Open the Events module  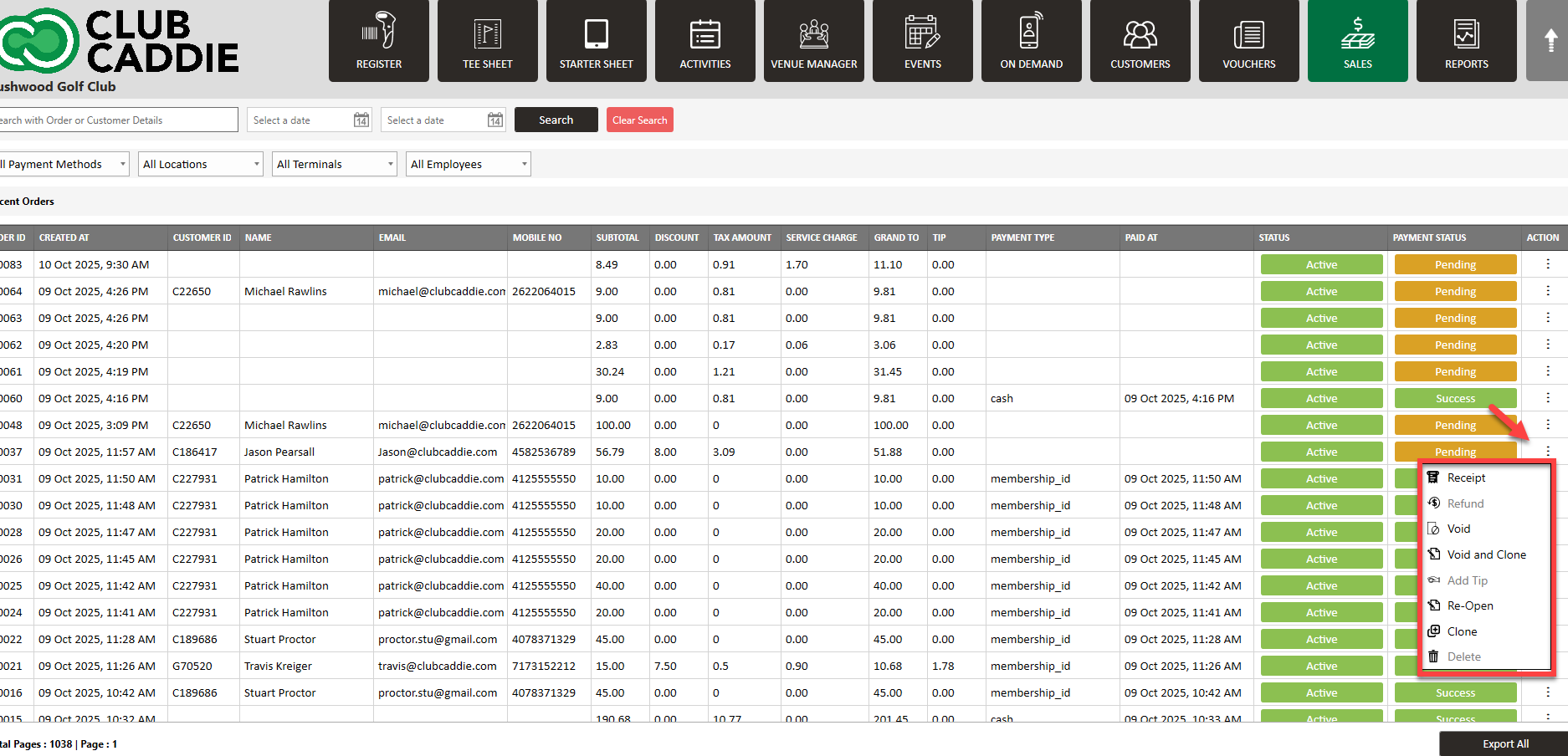(x=922, y=41)
